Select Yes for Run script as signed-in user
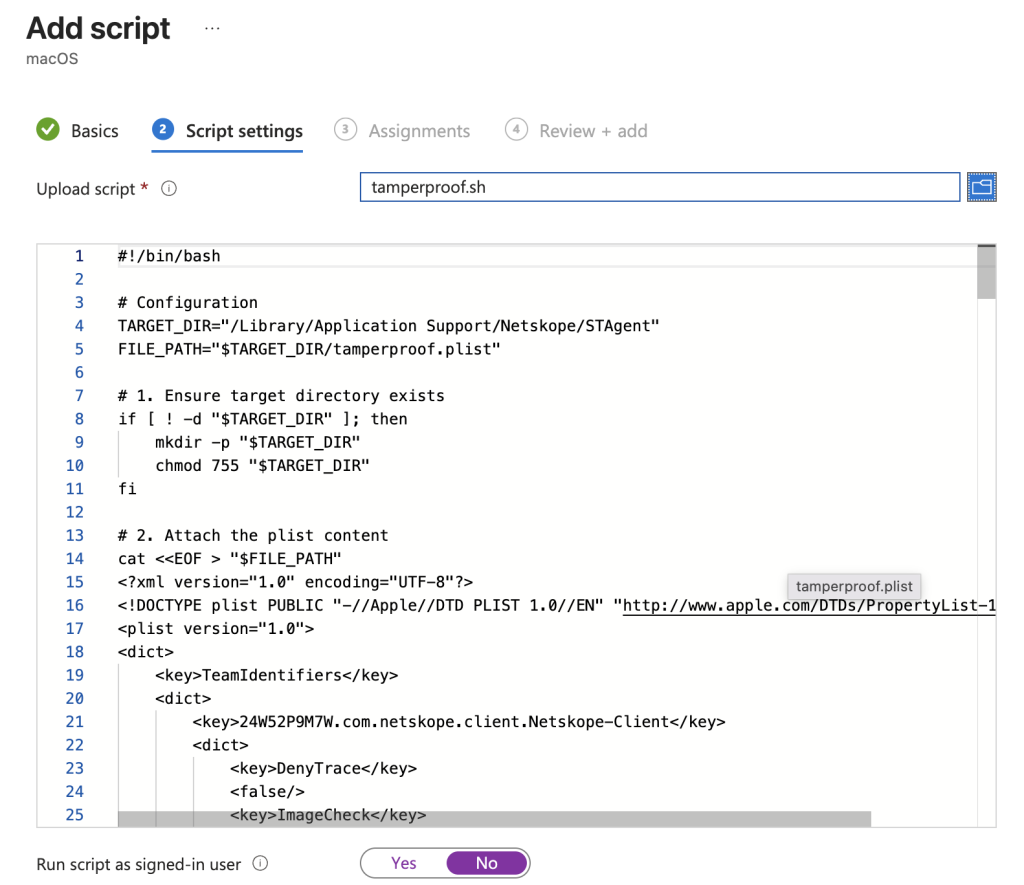Screen dimensions: 1024x885 coord(404,863)
